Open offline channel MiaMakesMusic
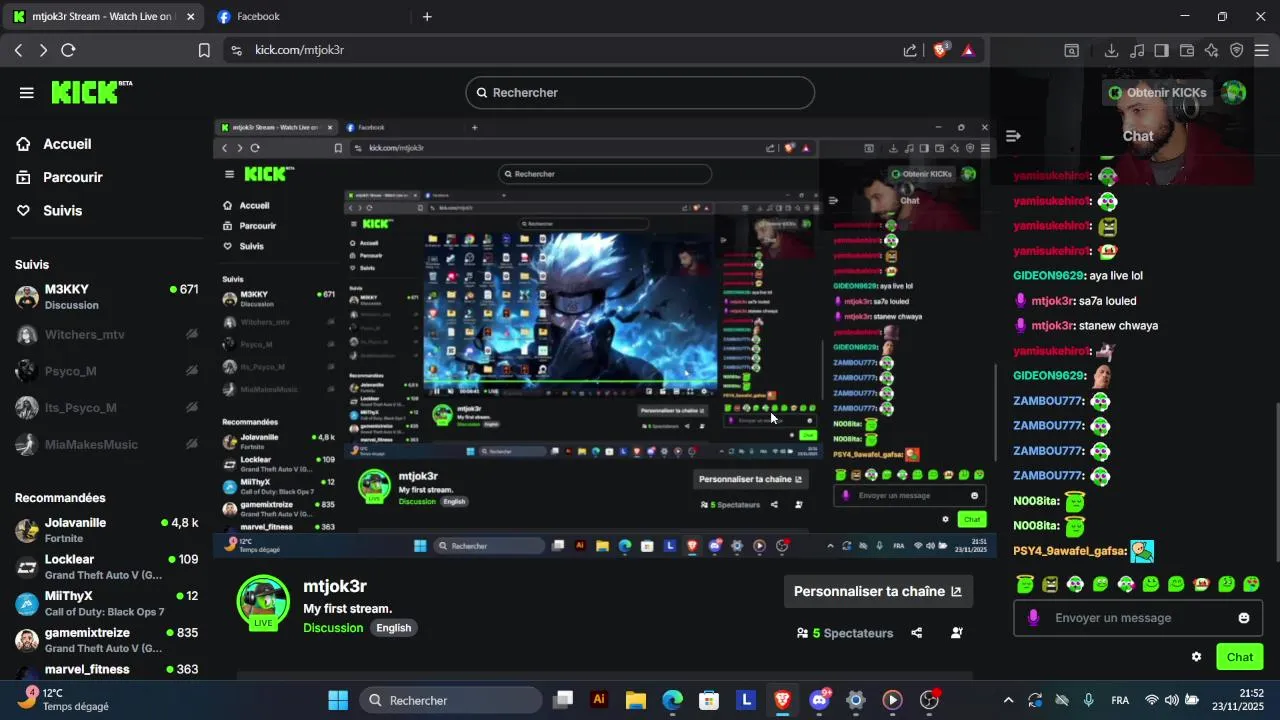Image resolution: width=1280 pixels, height=720 pixels. pos(106,444)
